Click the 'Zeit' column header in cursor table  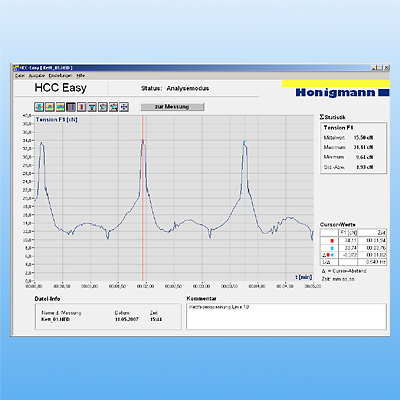point(372,233)
